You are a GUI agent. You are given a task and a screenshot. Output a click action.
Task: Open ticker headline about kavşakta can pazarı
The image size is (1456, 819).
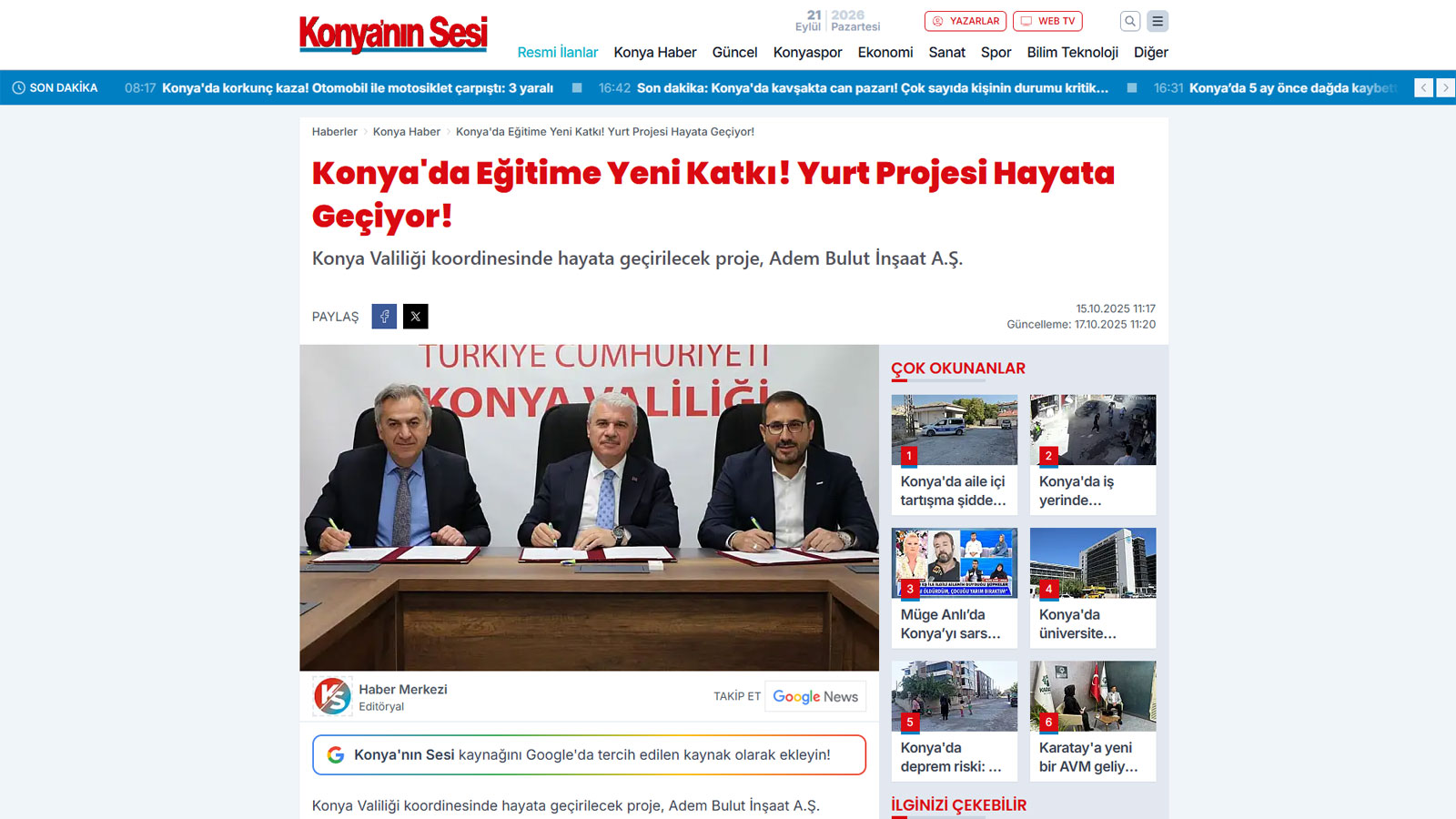click(873, 88)
